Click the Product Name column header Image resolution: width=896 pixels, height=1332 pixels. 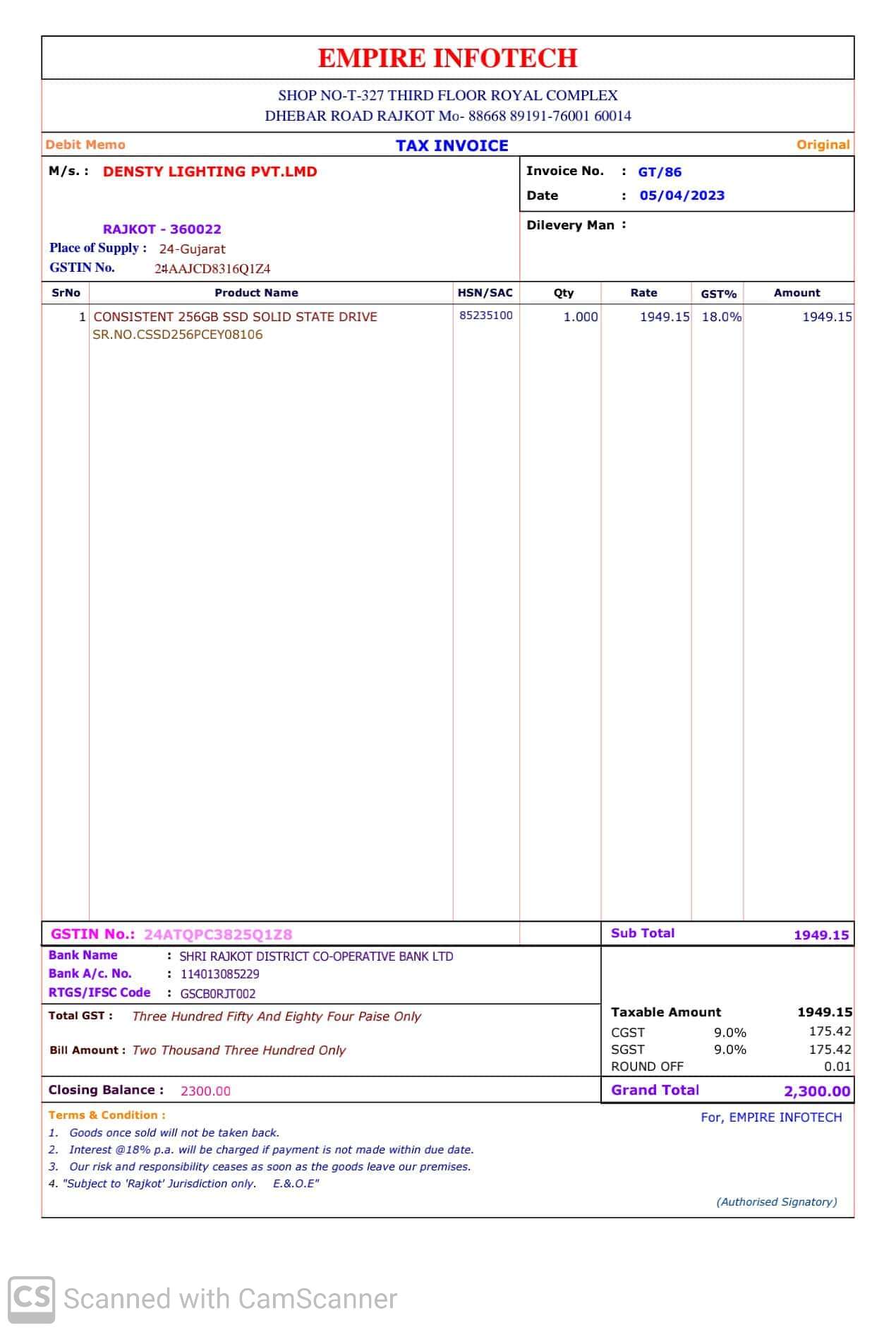pos(256,293)
